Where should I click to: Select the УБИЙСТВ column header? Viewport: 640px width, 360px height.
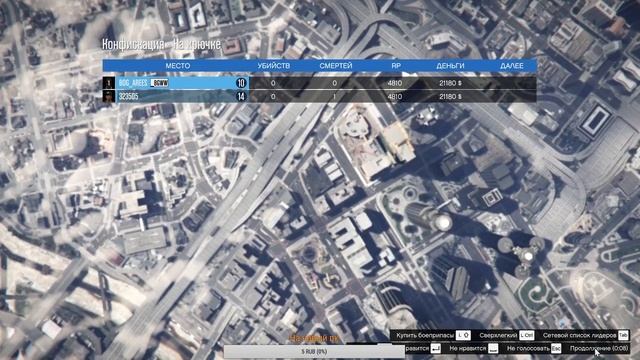pos(273,66)
